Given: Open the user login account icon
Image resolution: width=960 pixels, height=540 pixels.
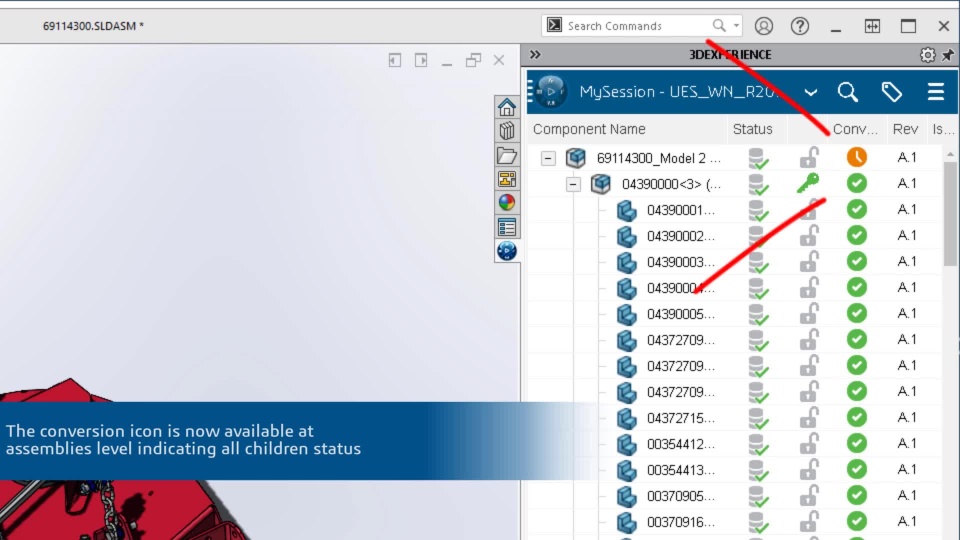Looking at the screenshot, I should (x=763, y=26).
